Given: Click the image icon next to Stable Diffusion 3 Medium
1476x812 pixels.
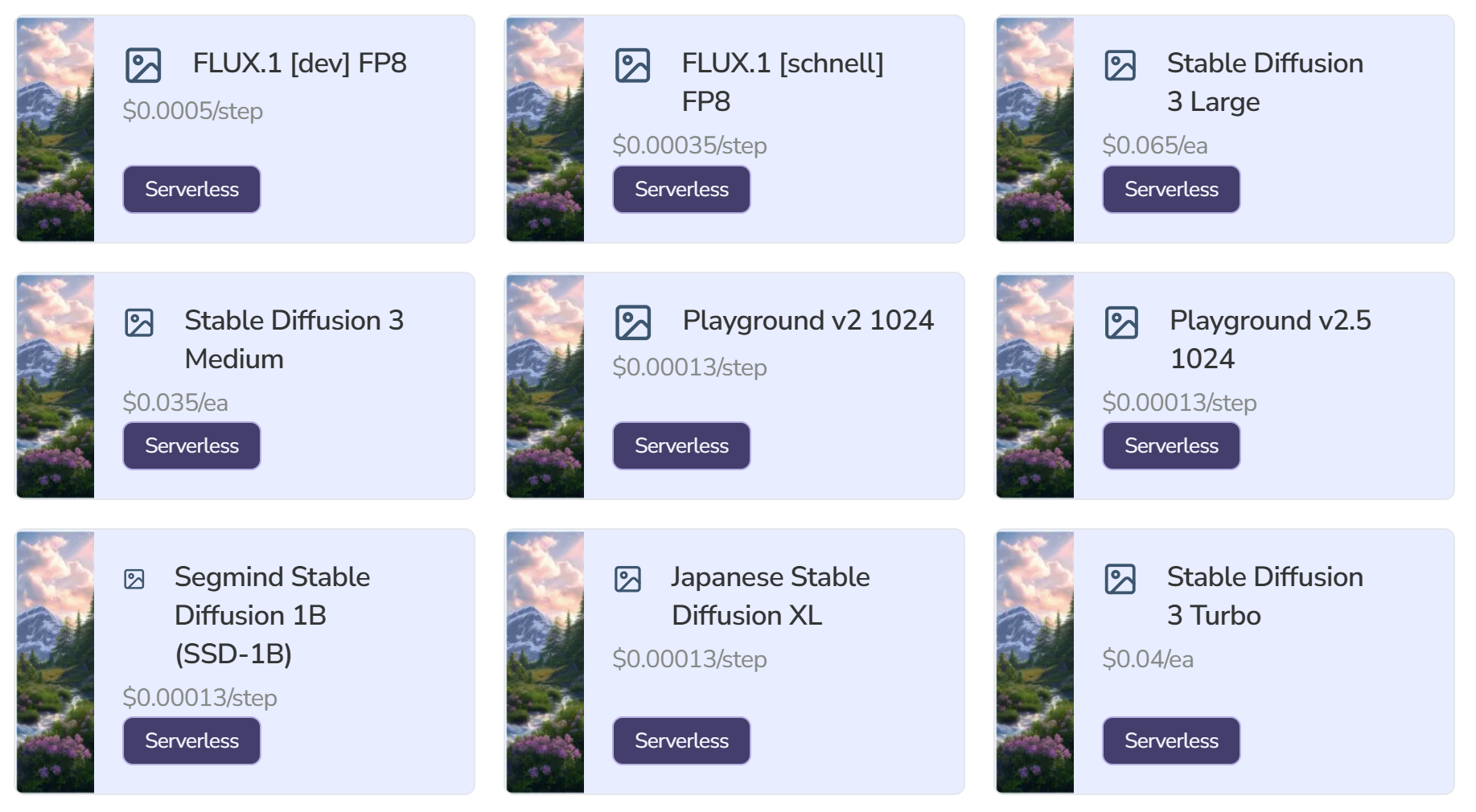Looking at the screenshot, I should (139, 322).
